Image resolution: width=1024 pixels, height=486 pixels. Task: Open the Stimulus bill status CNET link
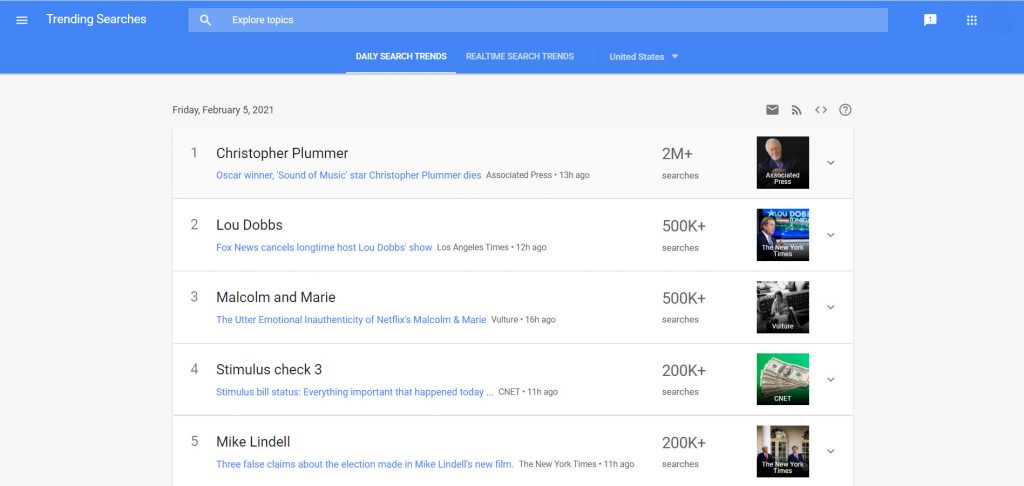point(355,392)
